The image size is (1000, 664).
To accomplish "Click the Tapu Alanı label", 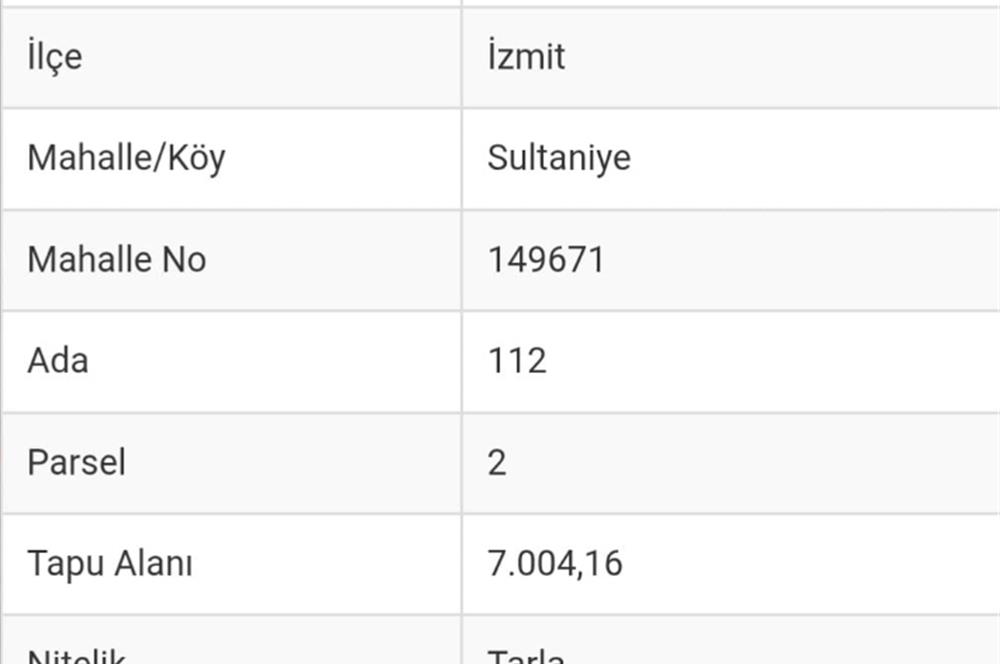I will pyautogui.click(x=110, y=564).
